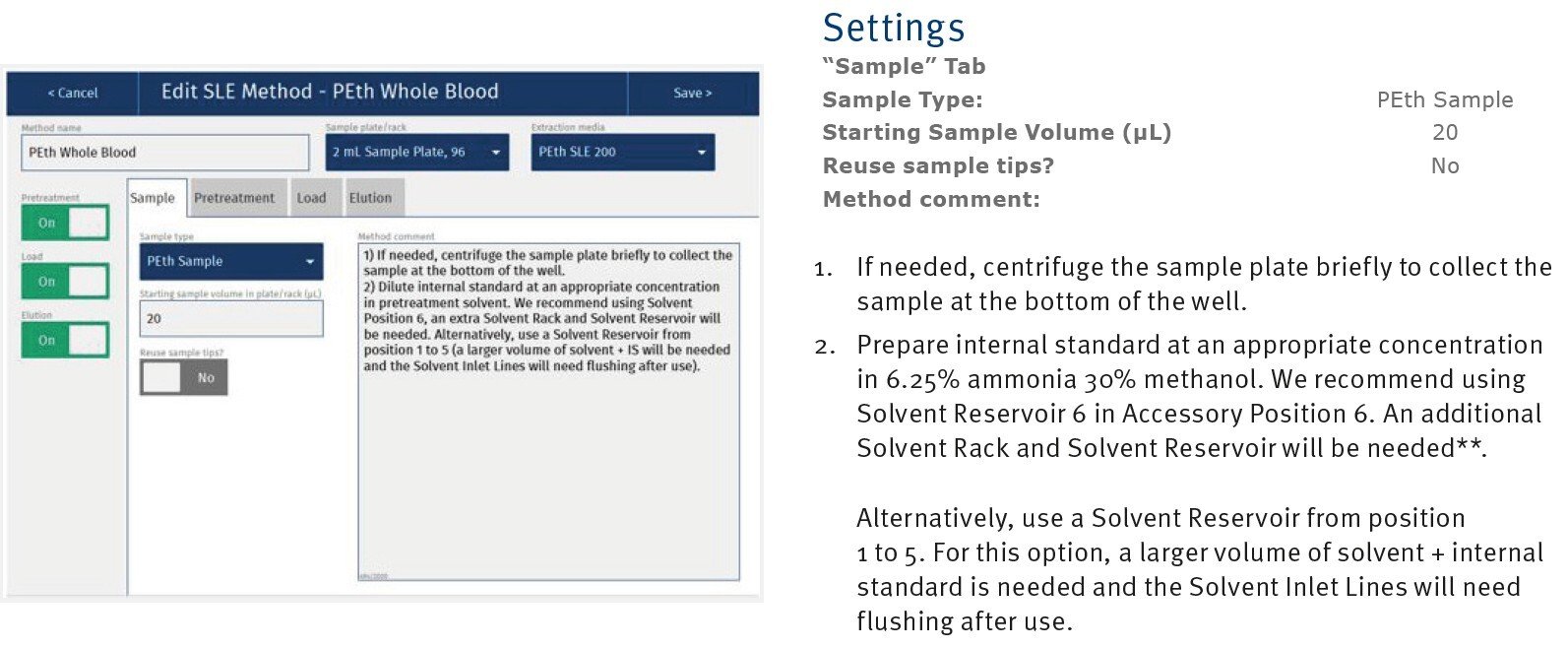Go to the Elution tab

[x=370, y=198]
